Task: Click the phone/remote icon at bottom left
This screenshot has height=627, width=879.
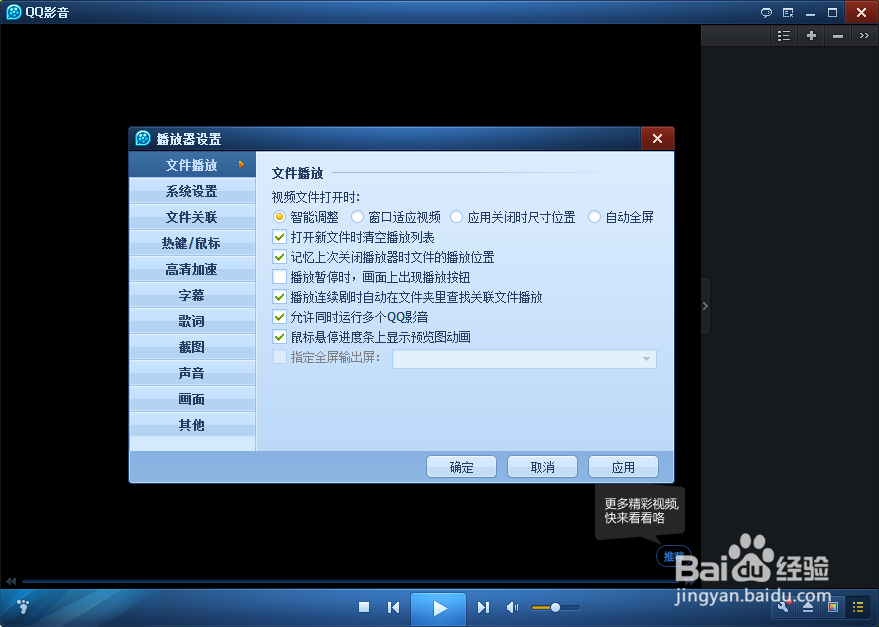Action: click(21, 607)
